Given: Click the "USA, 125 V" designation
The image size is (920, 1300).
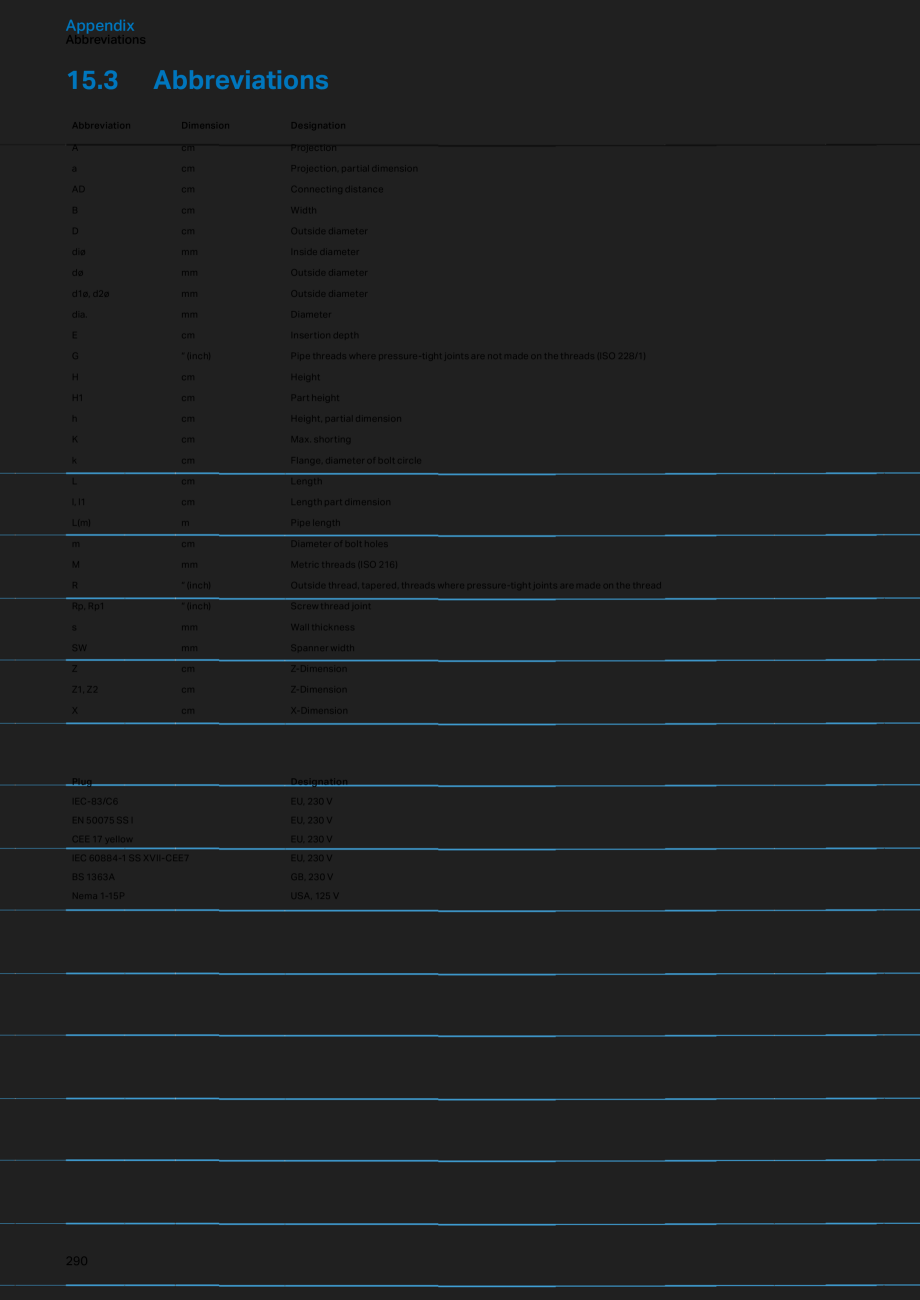Looking at the screenshot, I should point(315,895).
